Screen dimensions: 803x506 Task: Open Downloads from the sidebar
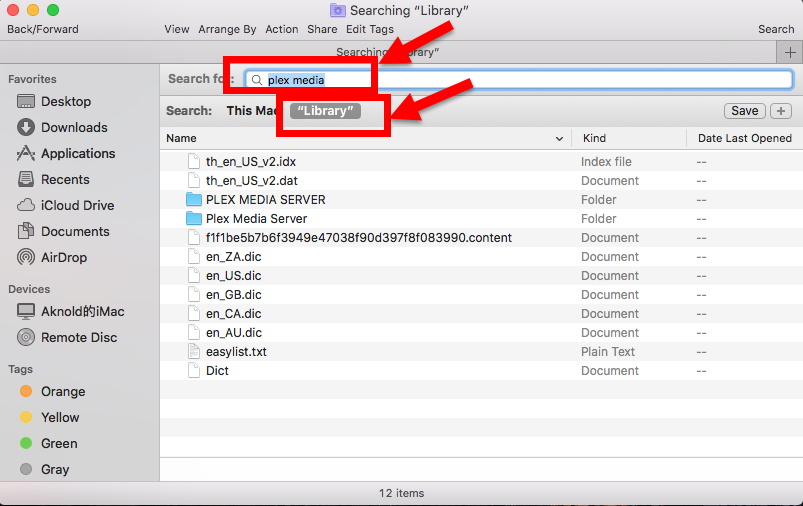(26, 128)
